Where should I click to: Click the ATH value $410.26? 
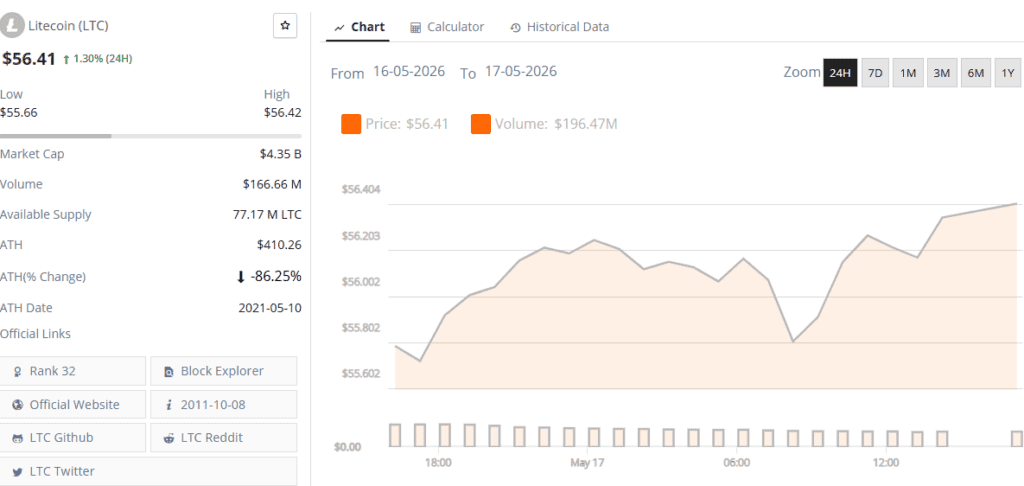[x=280, y=245]
